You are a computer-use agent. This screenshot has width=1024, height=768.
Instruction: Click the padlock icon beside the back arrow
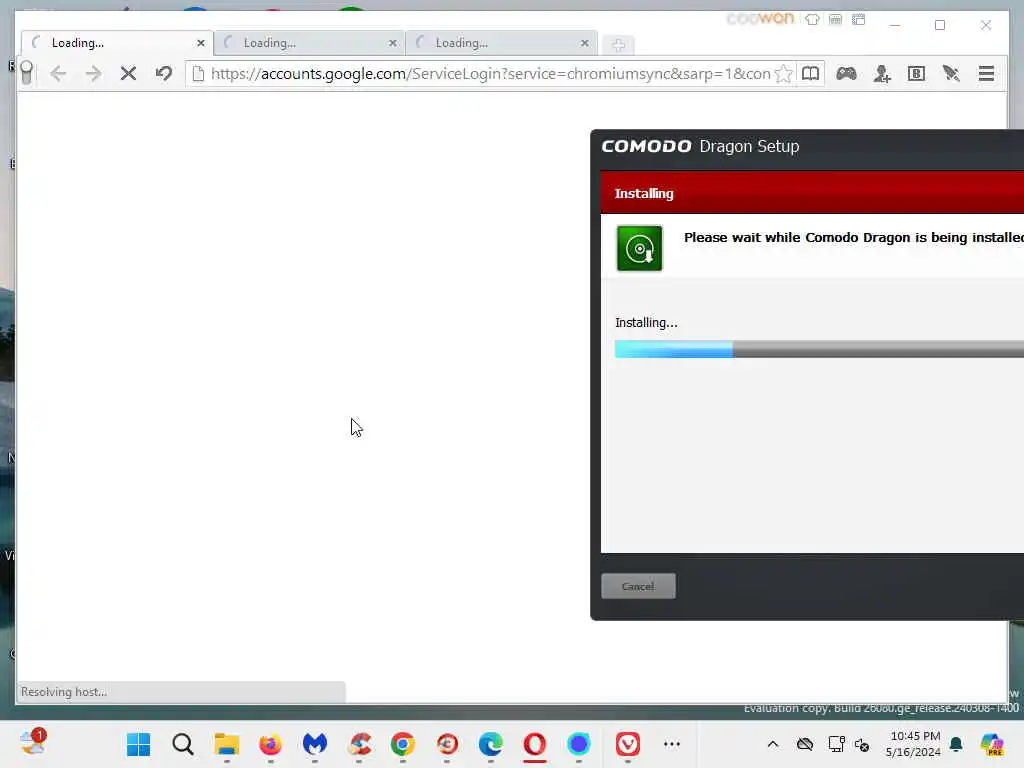point(26,72)
